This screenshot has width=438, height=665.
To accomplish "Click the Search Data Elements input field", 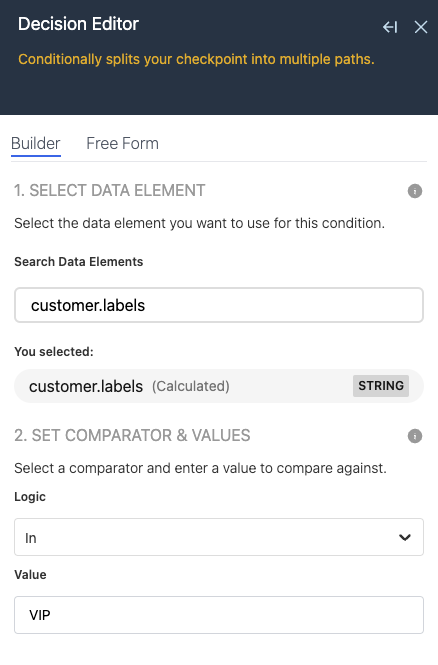I will tap(219, 305).
